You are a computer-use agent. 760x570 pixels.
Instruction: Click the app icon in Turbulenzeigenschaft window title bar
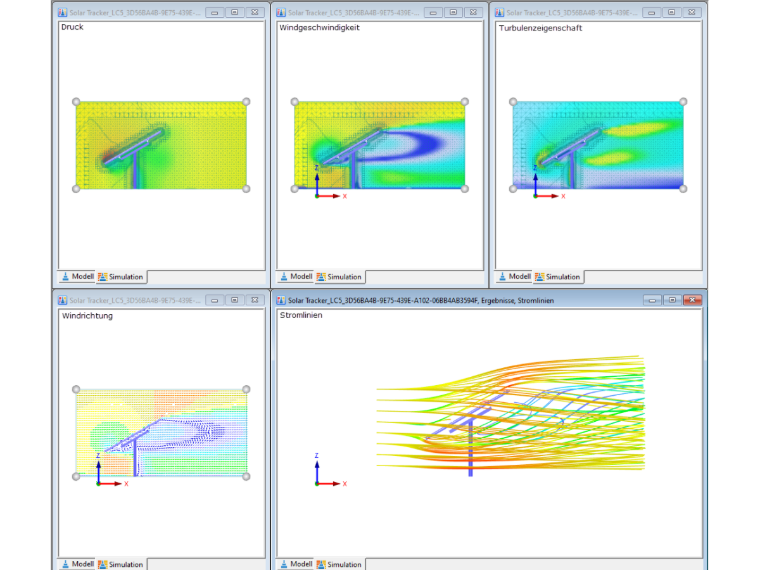click(x=500, y=13)
